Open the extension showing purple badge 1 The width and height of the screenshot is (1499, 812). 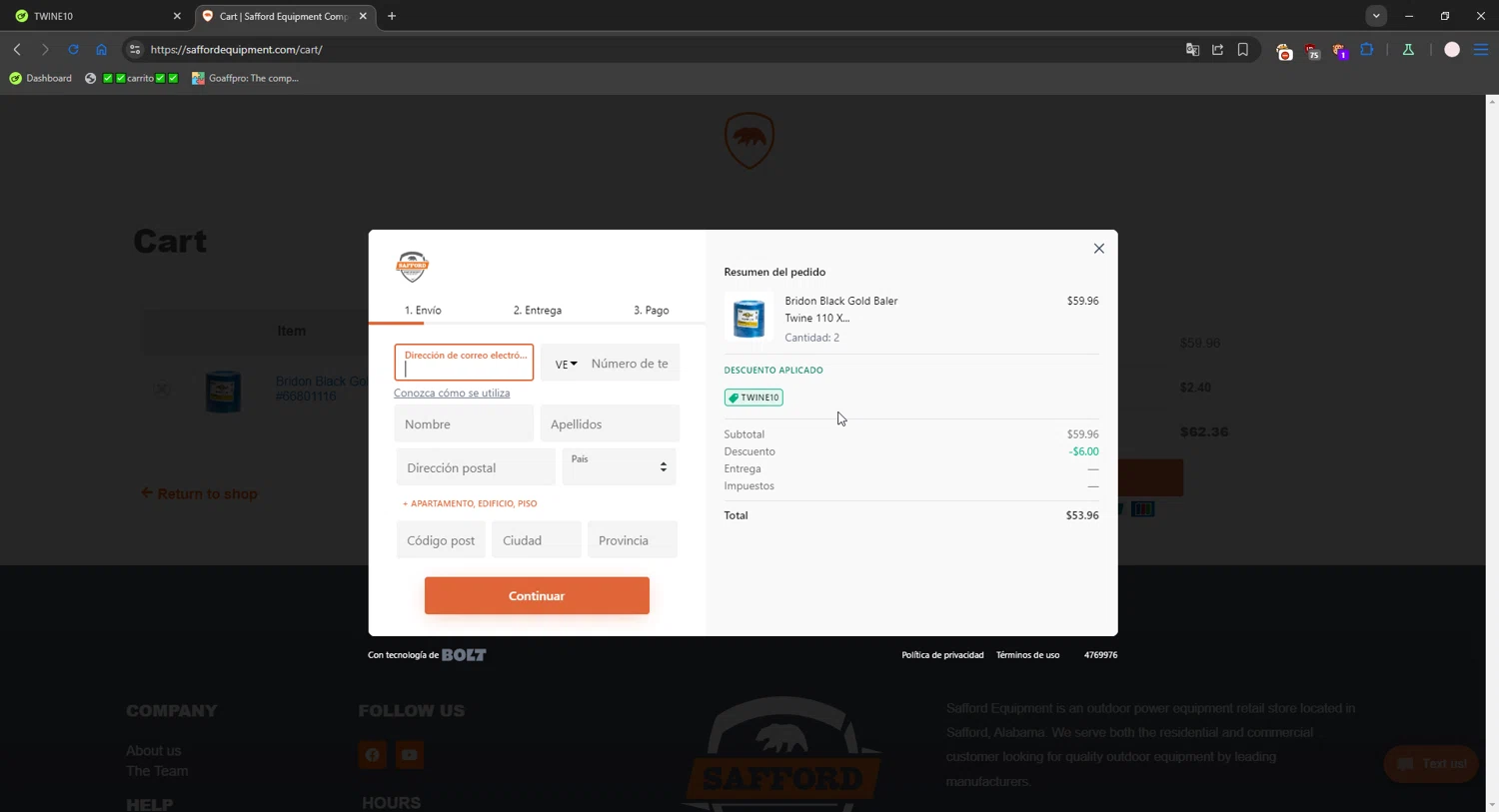point(1339,50)
